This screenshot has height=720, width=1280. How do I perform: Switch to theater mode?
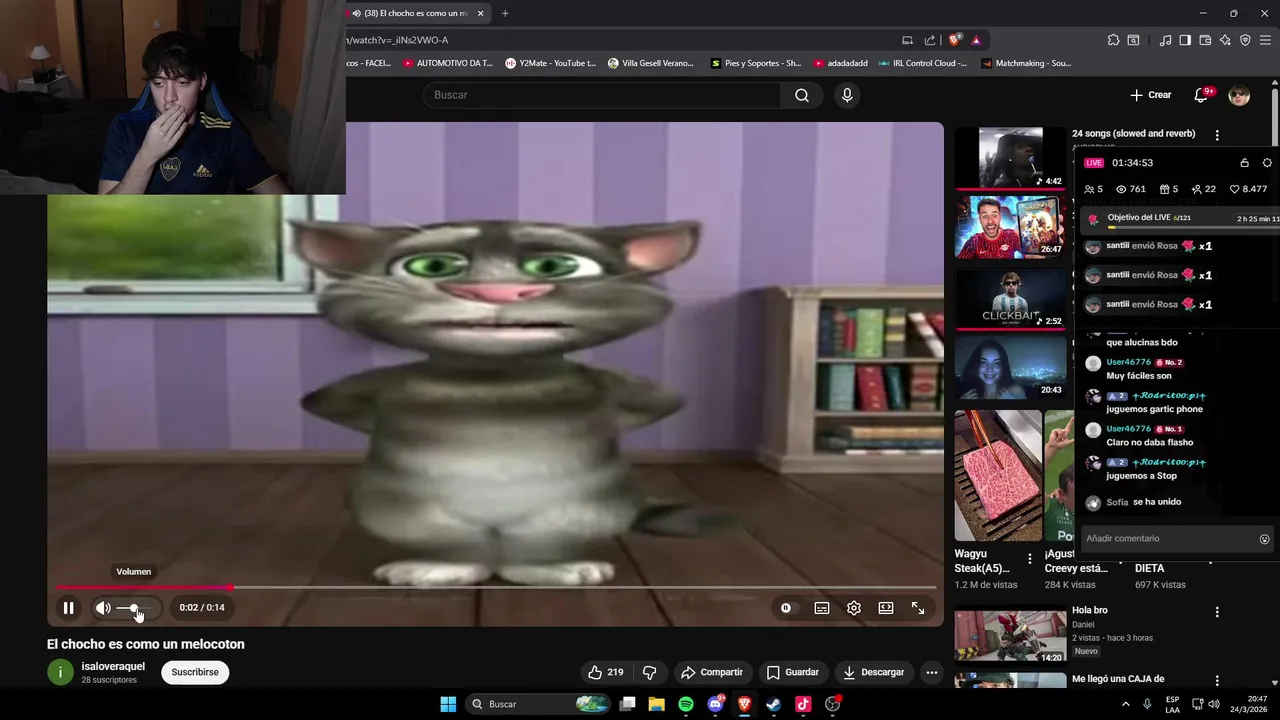(x=886, y=607)
